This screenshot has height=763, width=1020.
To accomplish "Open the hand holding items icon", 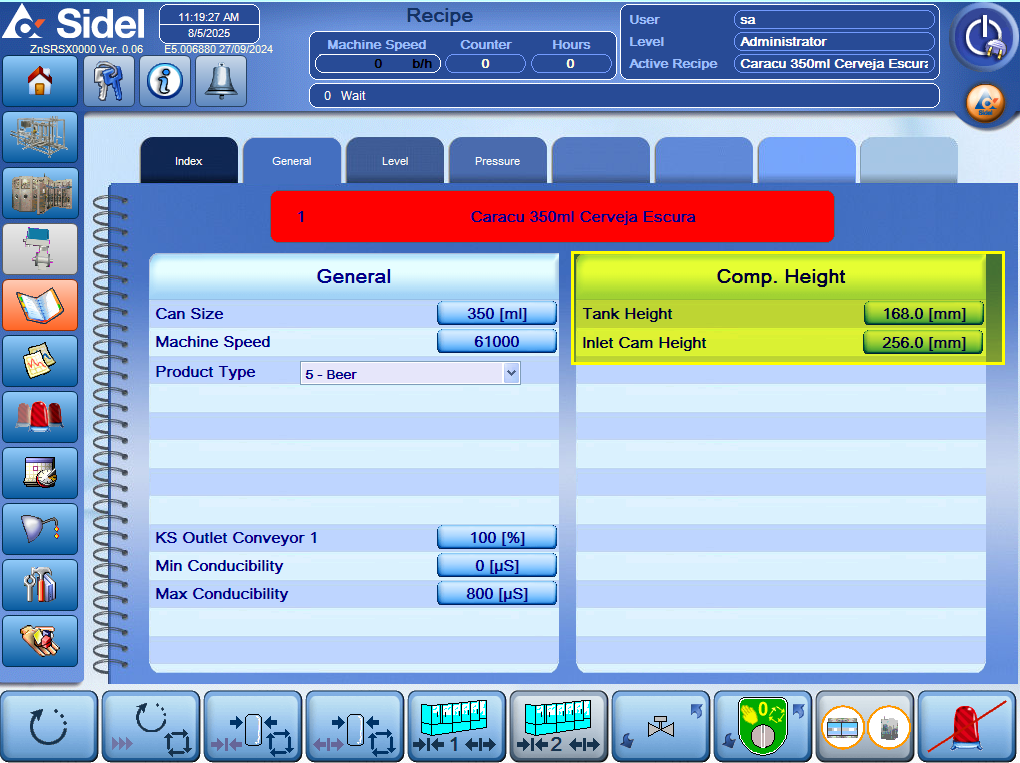I will [40, 641].
